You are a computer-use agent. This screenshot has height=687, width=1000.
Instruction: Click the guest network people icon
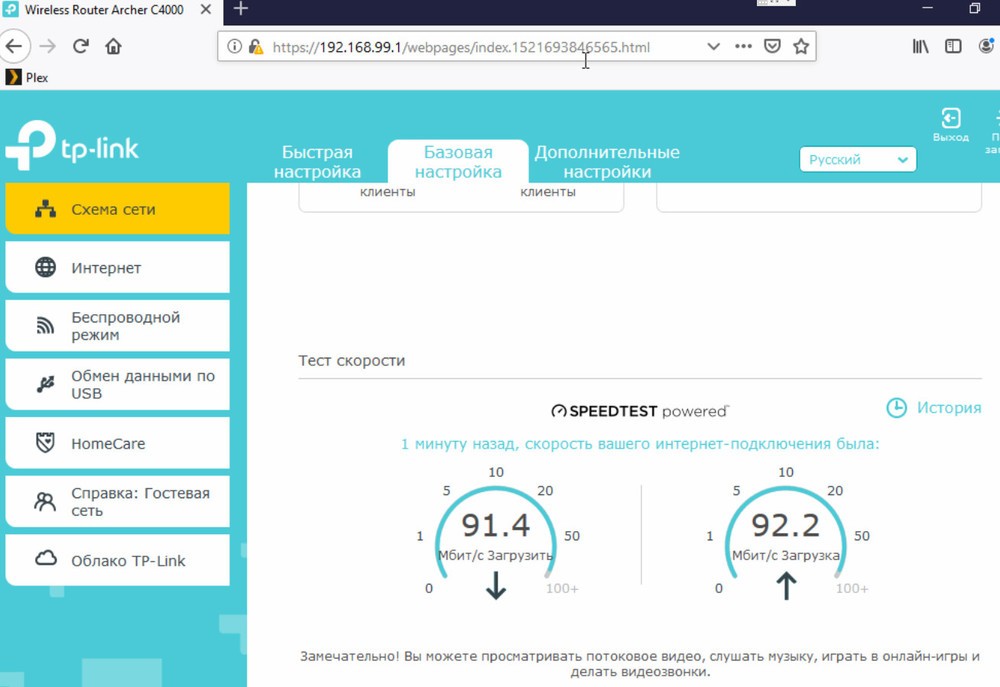pos(45,502)
